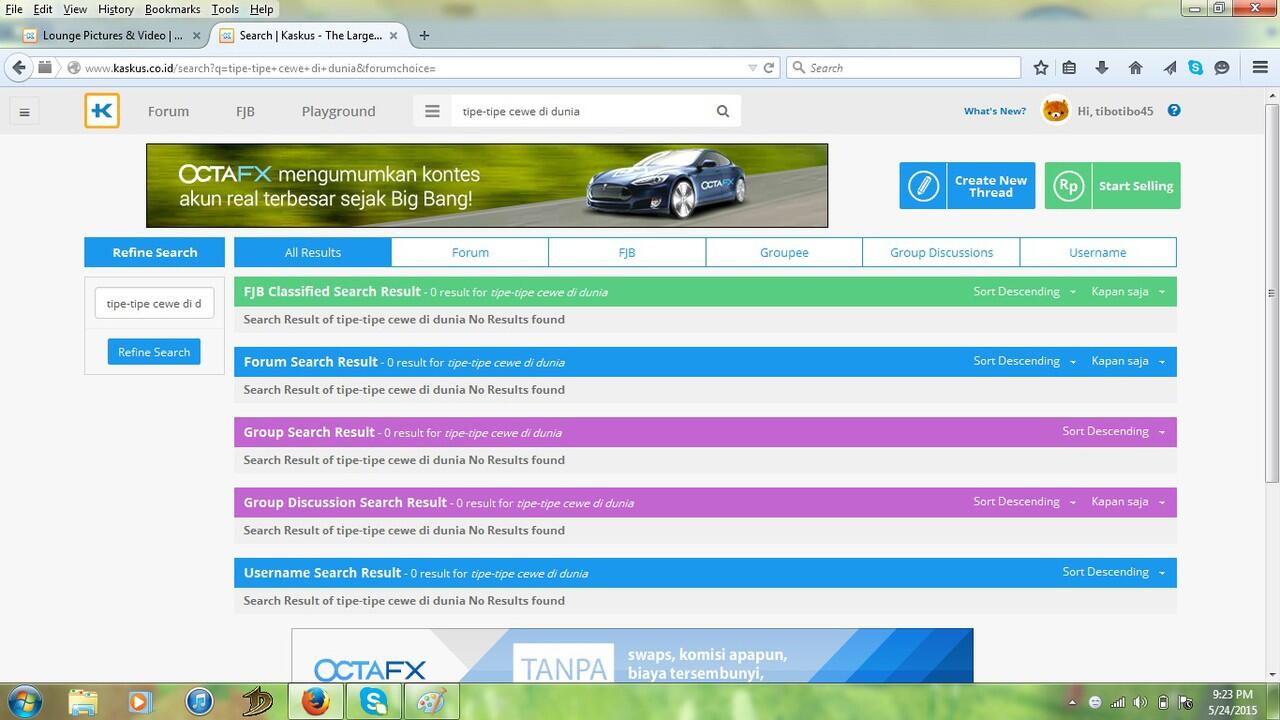This screenshot has width=1280, height=720.
Task: Click the Kaskus logo icon
Action: tap(102, 111)
